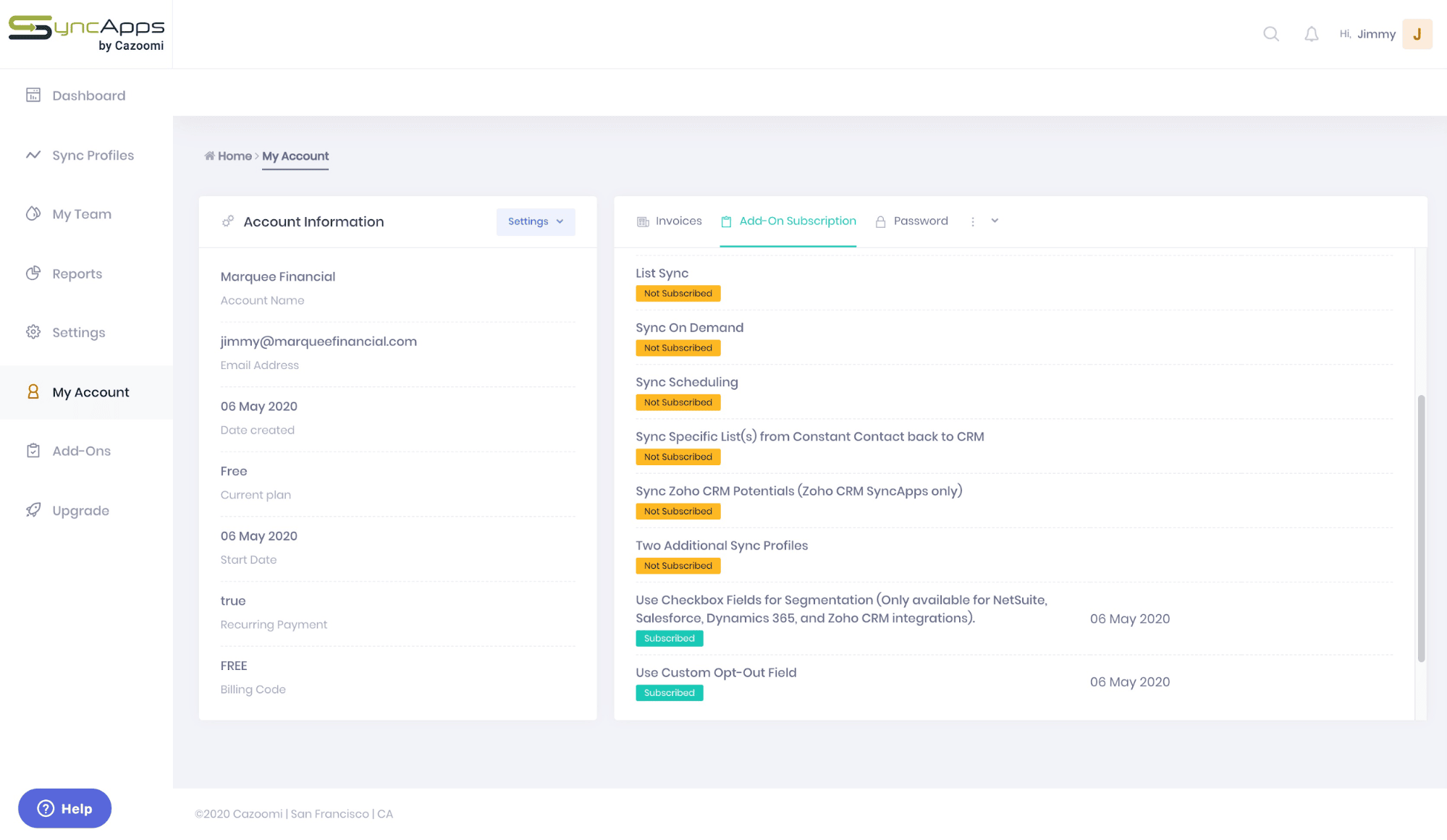Open Add-Ons from the sidebar
This screenshot has width=1447, height=840.
(86, 451)
